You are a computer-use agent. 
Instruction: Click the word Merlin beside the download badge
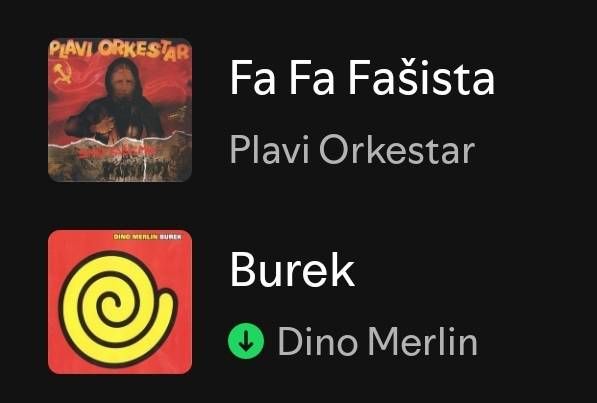click(422, 341)
